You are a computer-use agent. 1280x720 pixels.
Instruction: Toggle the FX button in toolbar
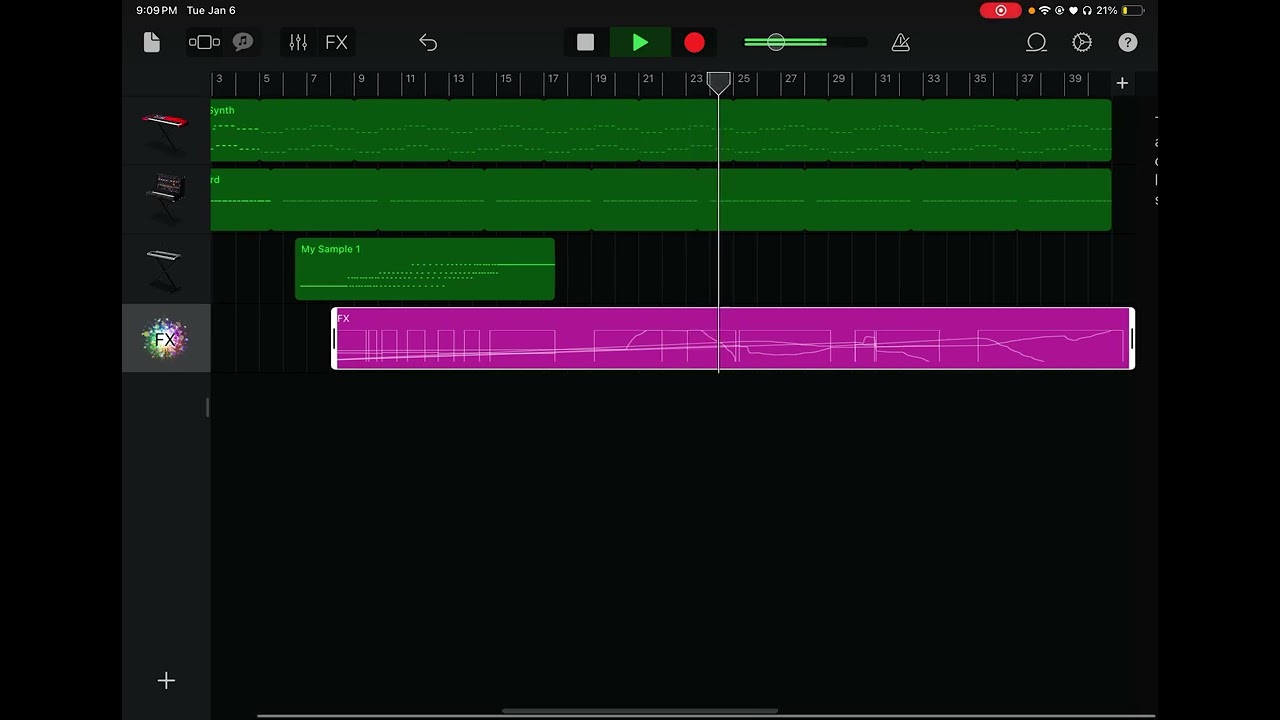(336, 42)
